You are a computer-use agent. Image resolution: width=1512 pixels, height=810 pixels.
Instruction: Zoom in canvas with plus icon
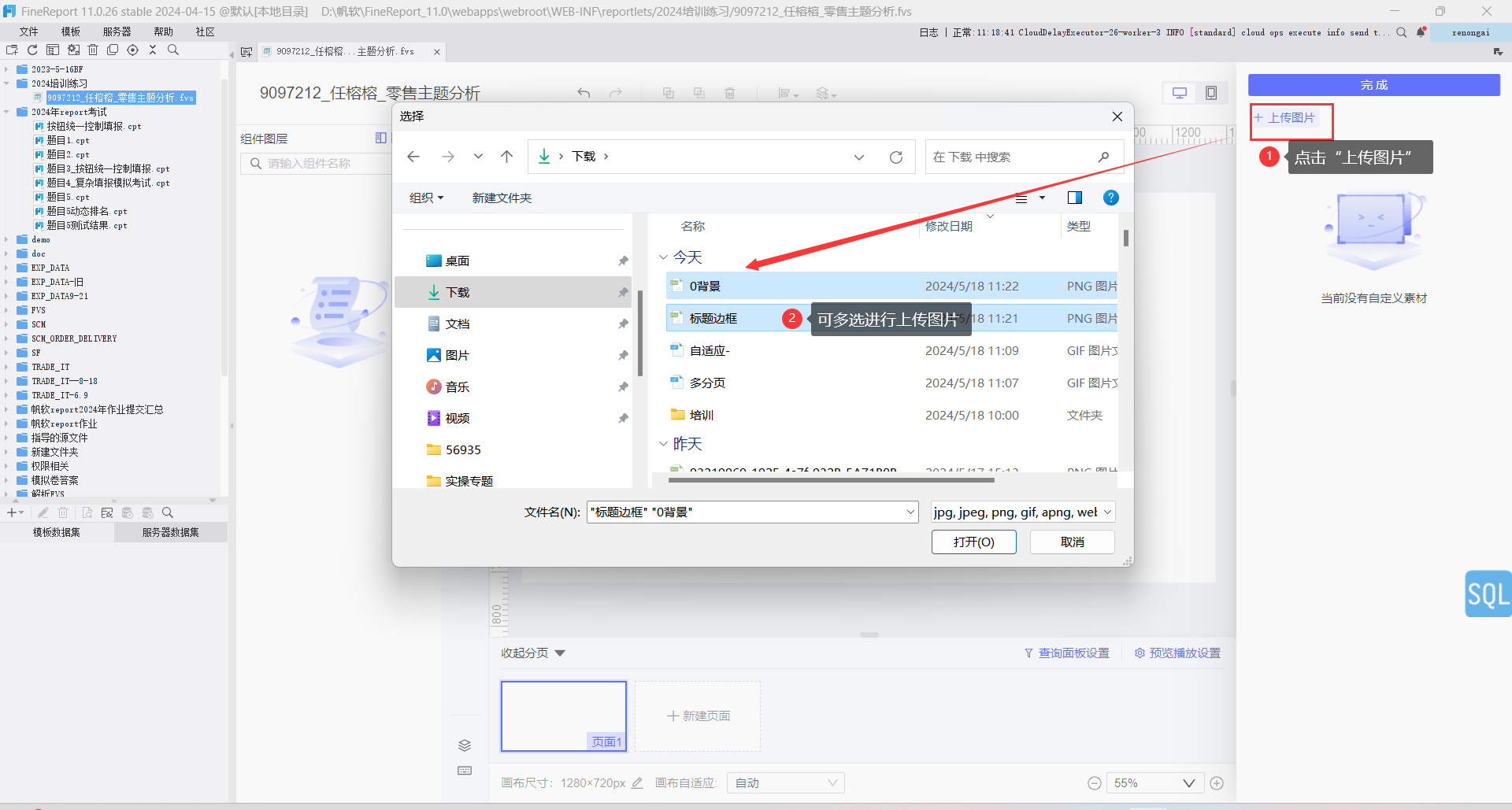(1217, 783)
